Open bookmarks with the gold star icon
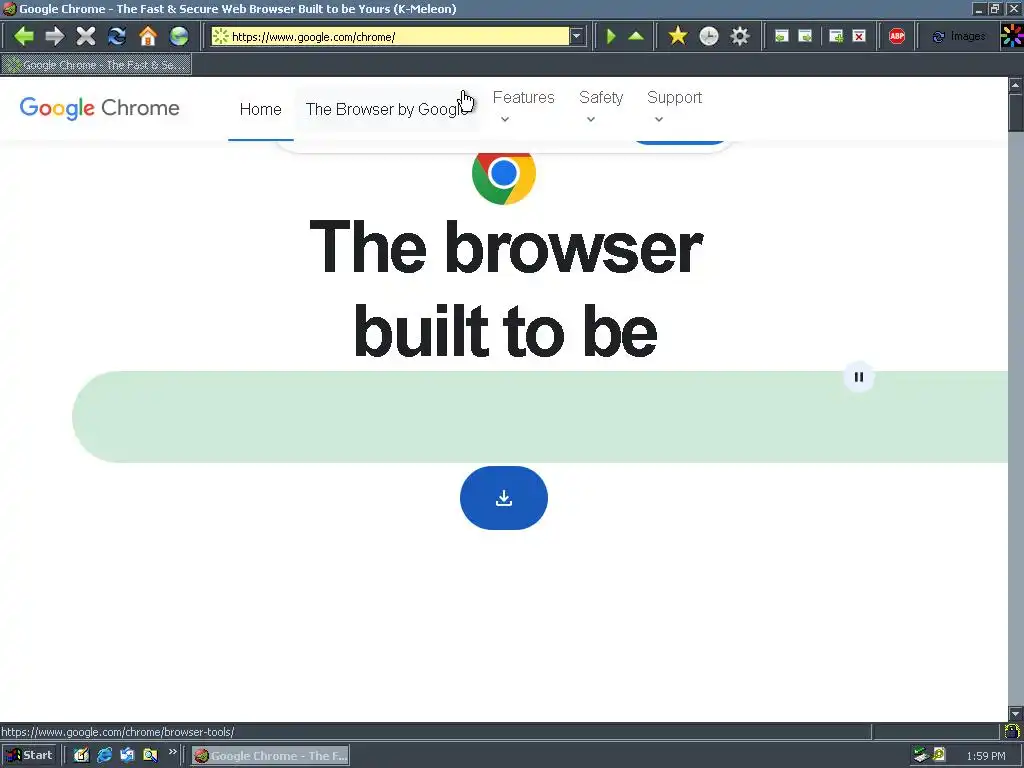 pyautogui.click(x=678, y=36)
